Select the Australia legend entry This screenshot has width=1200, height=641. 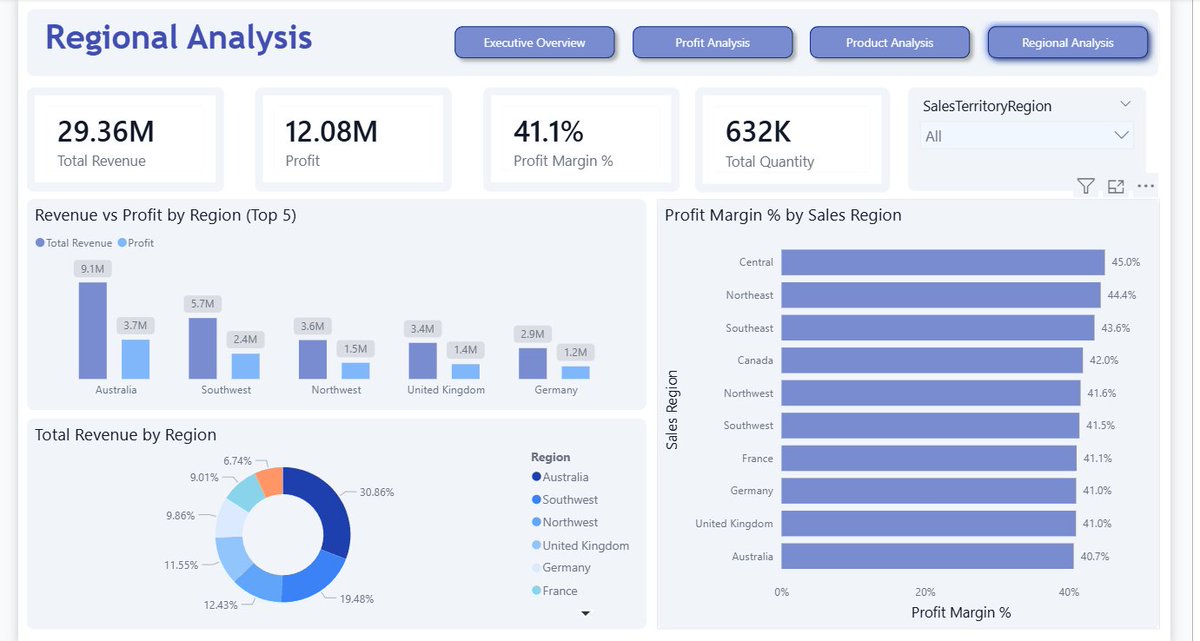click(x=560, y=477)
